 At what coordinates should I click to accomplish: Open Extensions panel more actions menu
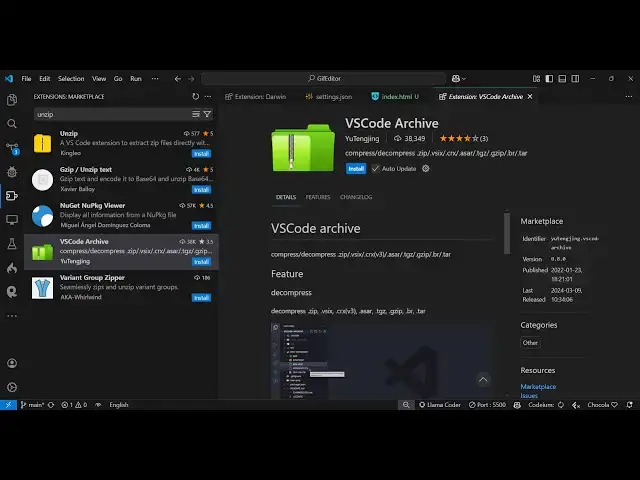(x=208, y=97)
